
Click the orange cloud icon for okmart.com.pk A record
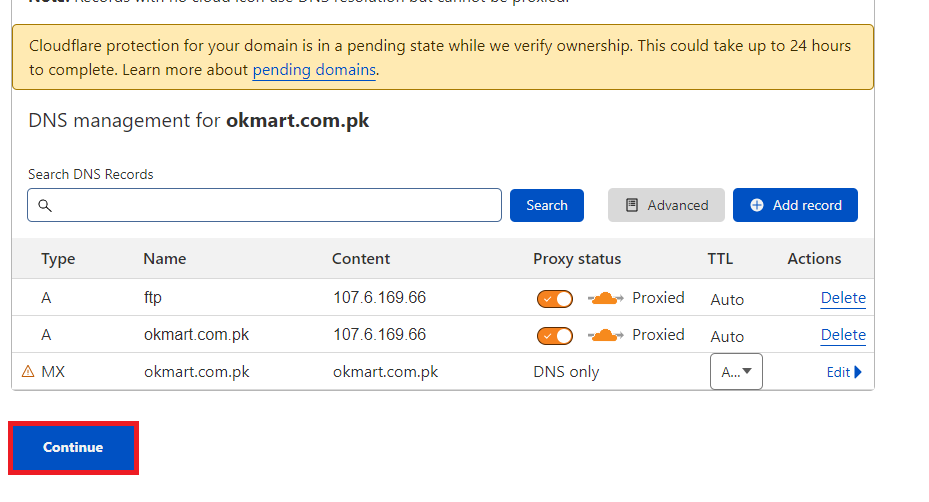click(x=605, y=335)
